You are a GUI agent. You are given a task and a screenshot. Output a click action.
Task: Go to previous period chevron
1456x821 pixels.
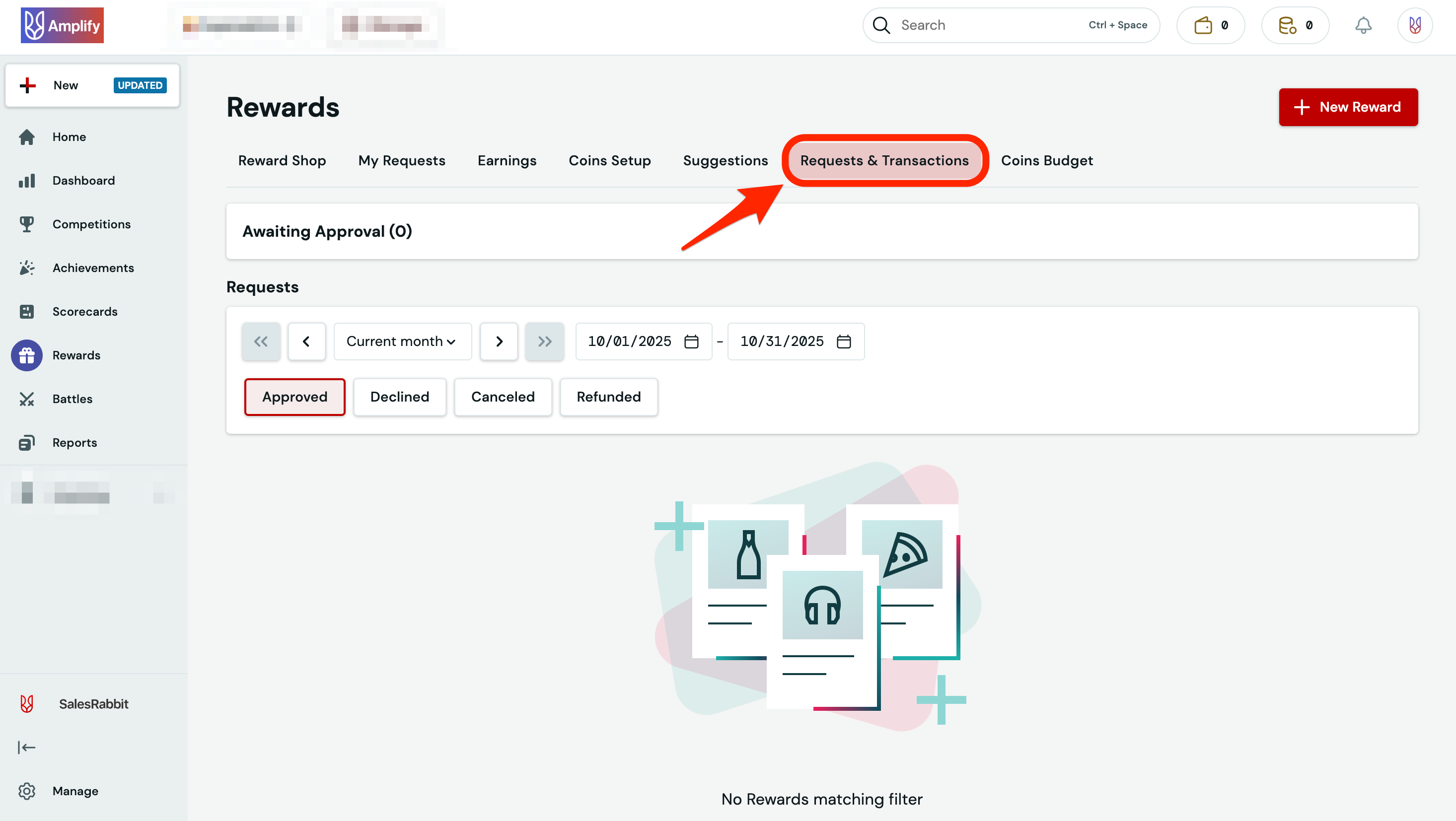[306, 342]
